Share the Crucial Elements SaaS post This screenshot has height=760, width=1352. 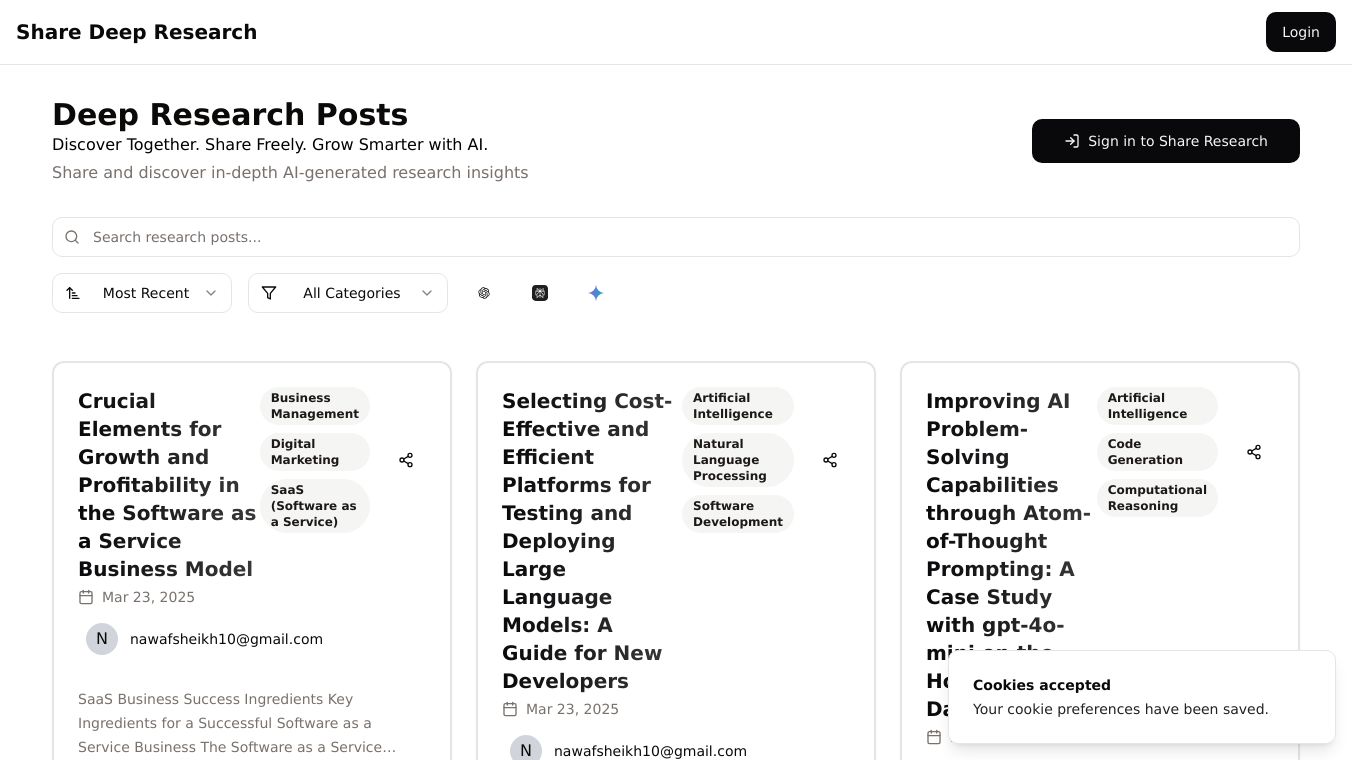pos(406,460)
